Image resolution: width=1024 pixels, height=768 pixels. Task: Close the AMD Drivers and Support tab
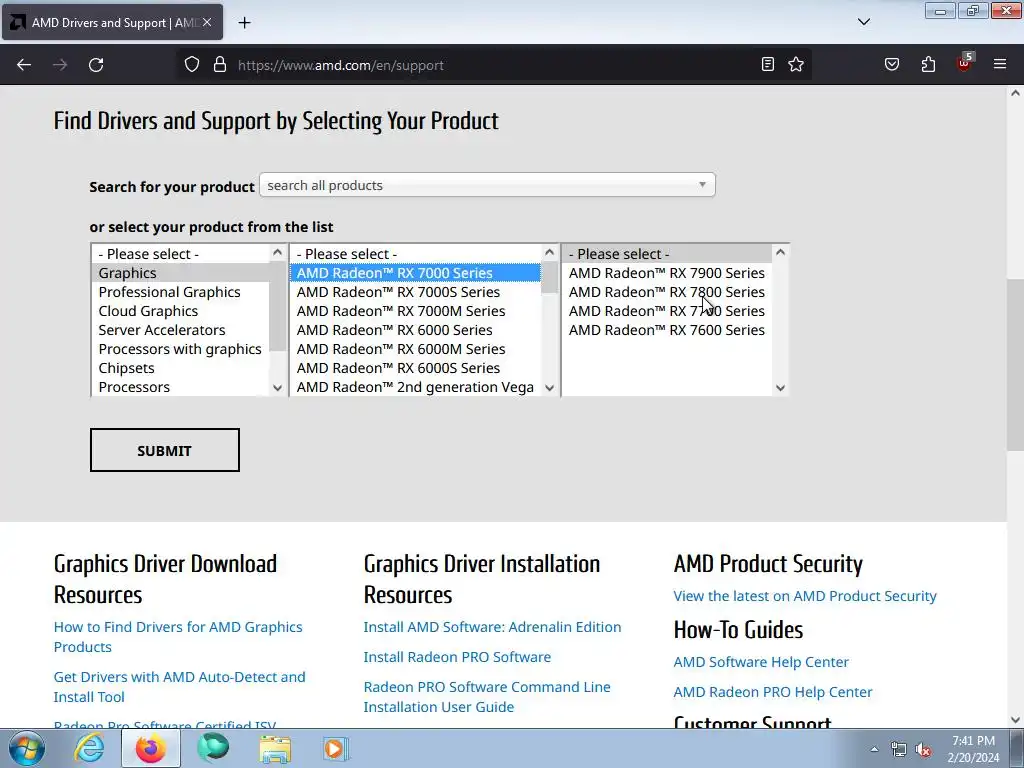click(207, 22)
